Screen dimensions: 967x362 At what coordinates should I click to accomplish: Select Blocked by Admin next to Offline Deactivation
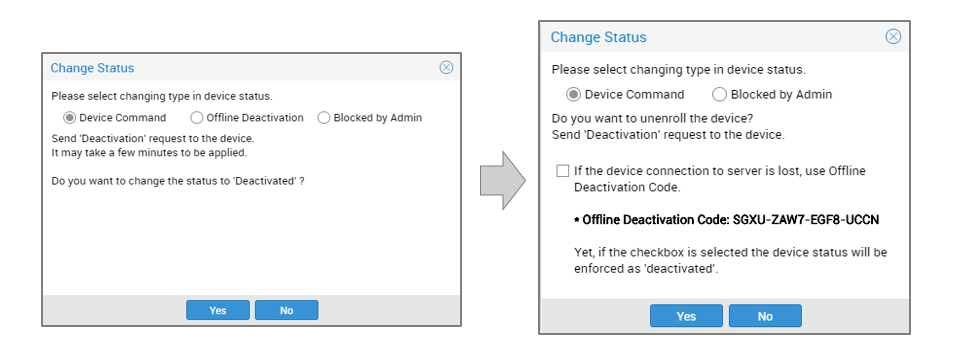[x=370, y=118]
